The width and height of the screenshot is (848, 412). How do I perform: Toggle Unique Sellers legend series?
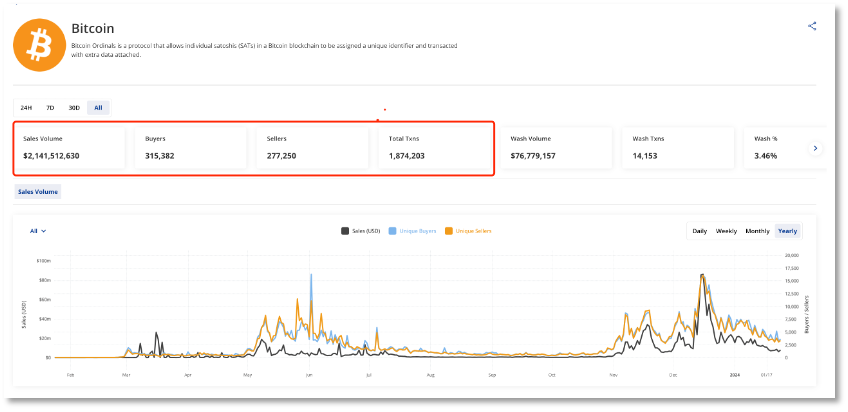(x=469, y=231)
